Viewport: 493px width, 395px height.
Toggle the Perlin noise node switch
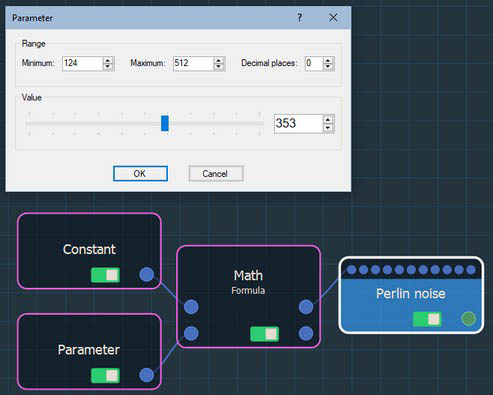click(x=427, y=319)
